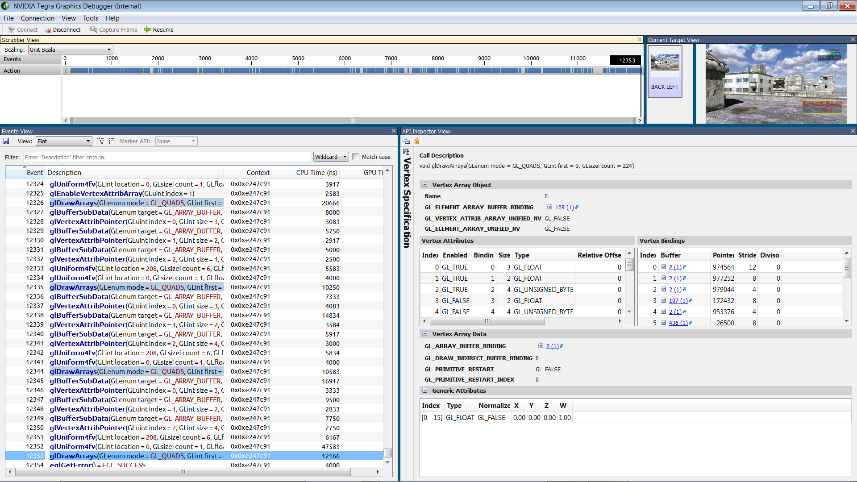857x482 pixels.
Task: Open the Tools menu
Action: coord(90,18)
